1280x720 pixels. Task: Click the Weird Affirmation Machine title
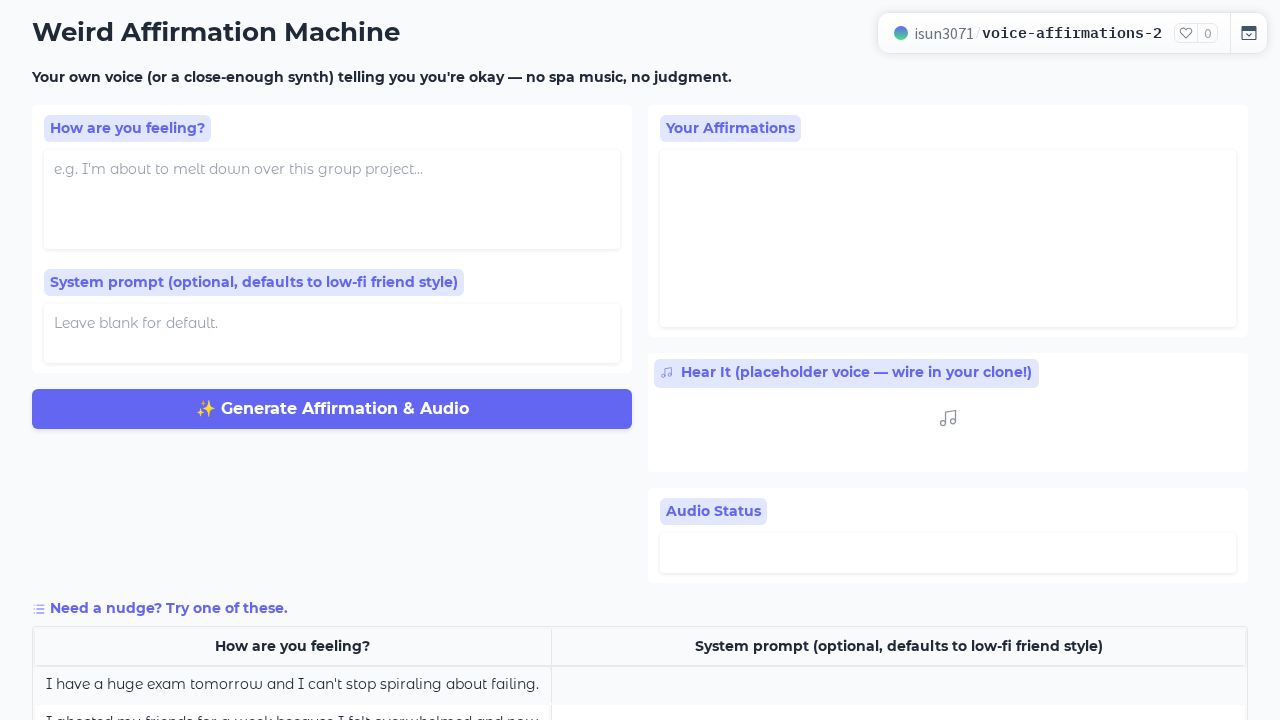pos(216,32)
